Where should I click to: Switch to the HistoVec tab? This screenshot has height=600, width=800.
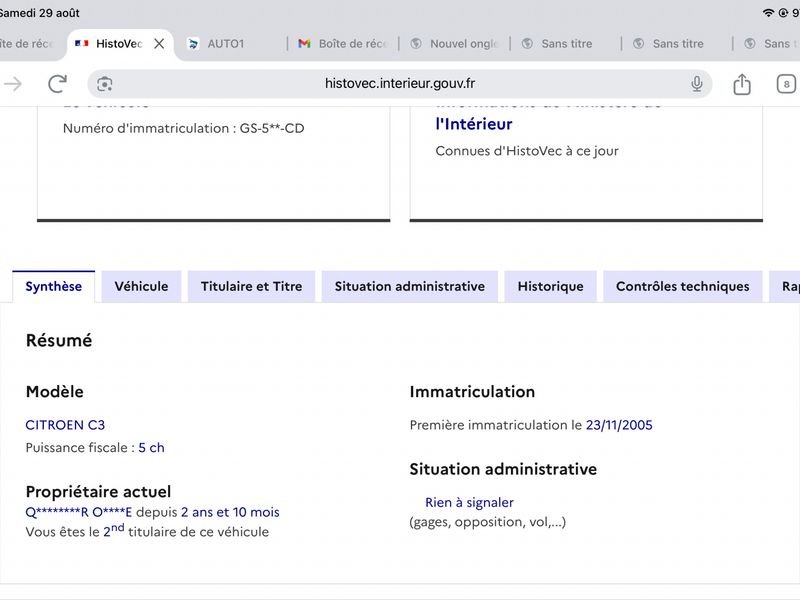click(x=119, y=44)
